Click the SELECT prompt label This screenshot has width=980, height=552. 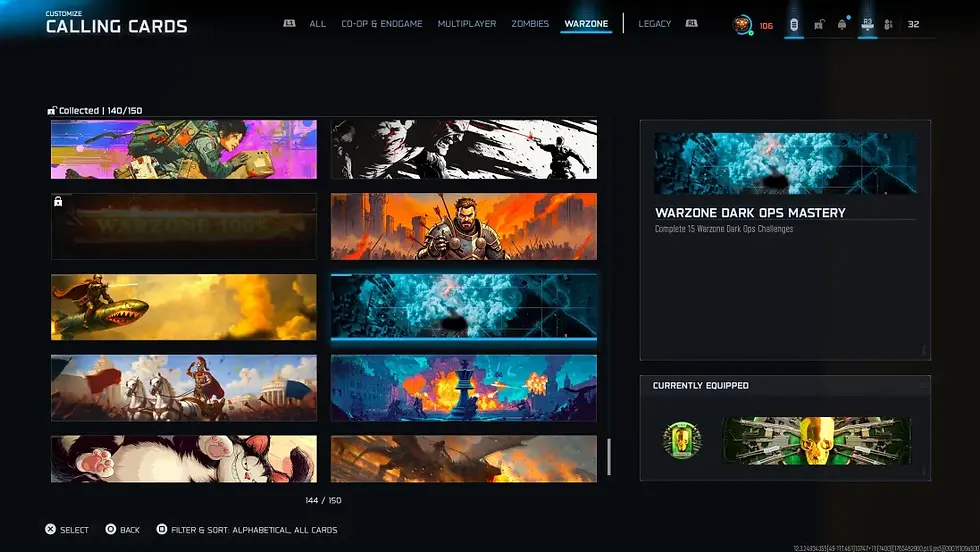click(x=74, y=530)
